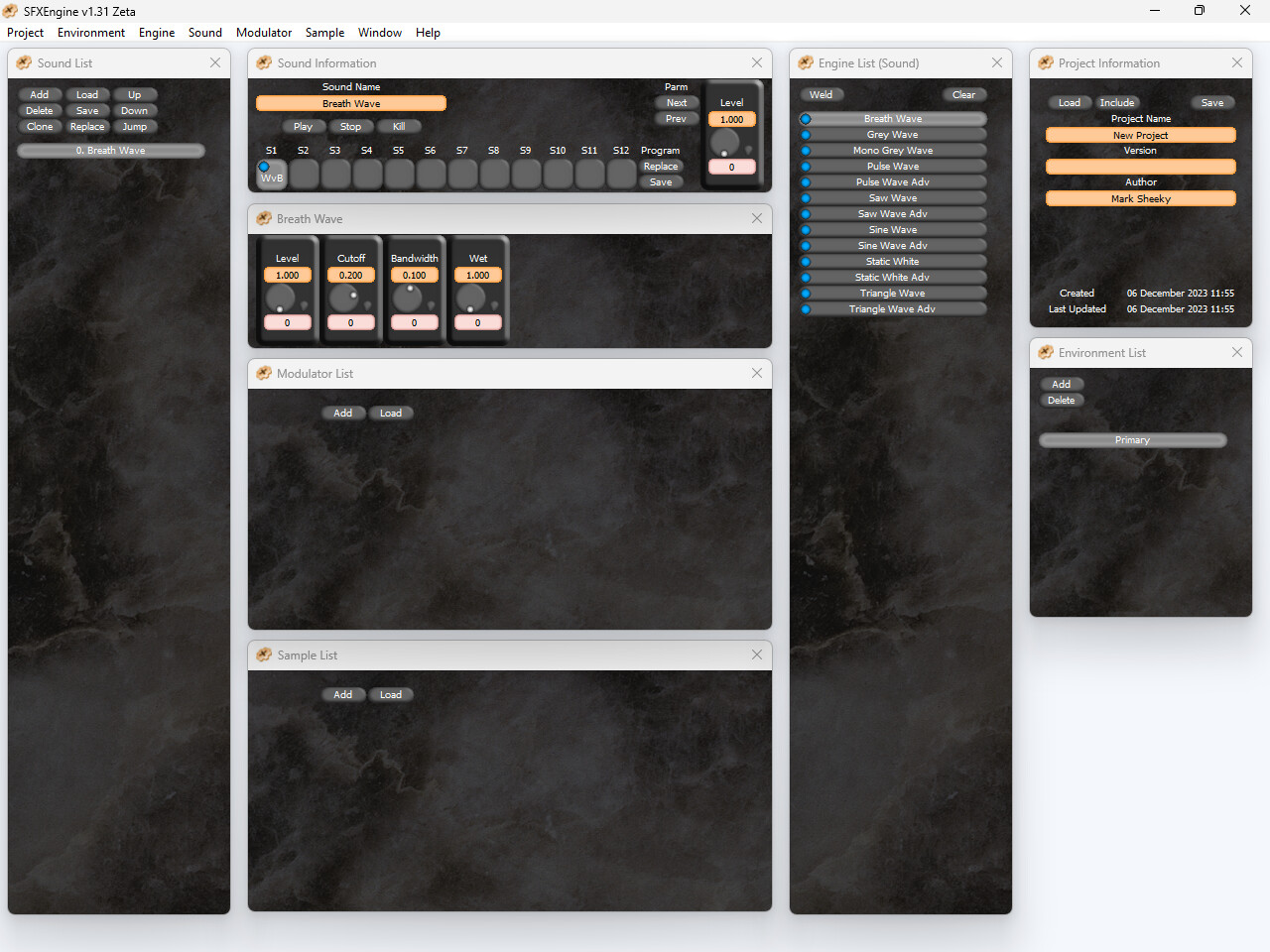Click the shell icon on Sound Information titlebar
The image size is (1270, 952).
click(264, 62)
